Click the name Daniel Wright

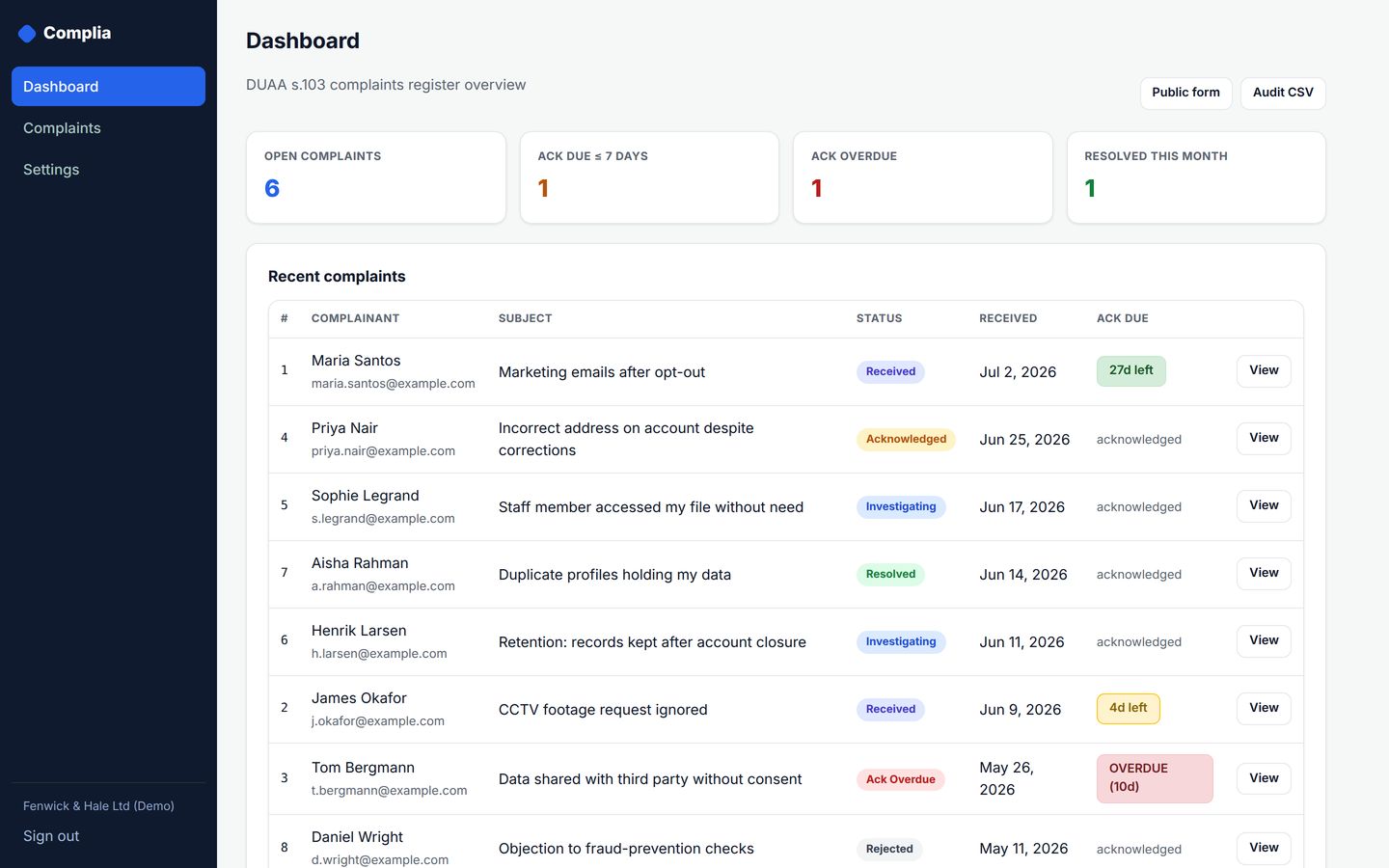[357, 837]
